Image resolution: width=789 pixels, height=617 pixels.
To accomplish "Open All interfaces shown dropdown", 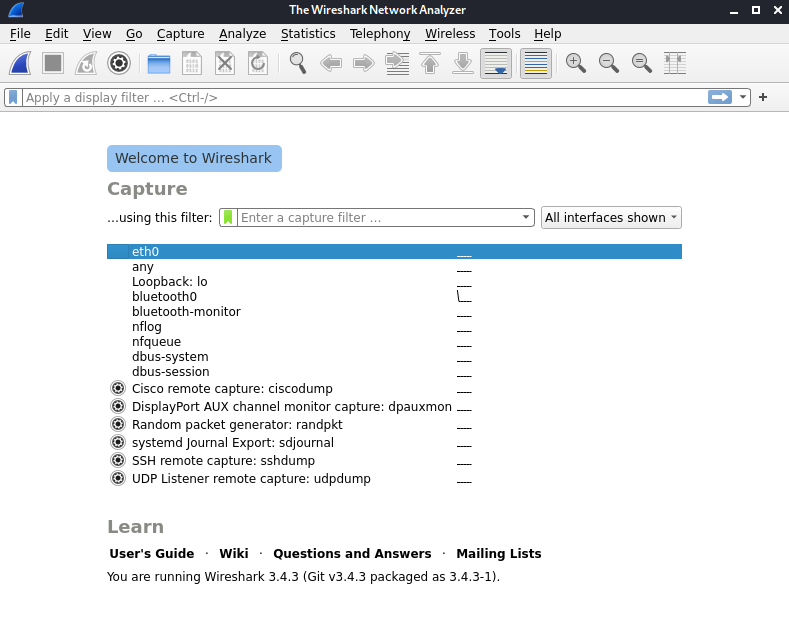I will (611, 217).
